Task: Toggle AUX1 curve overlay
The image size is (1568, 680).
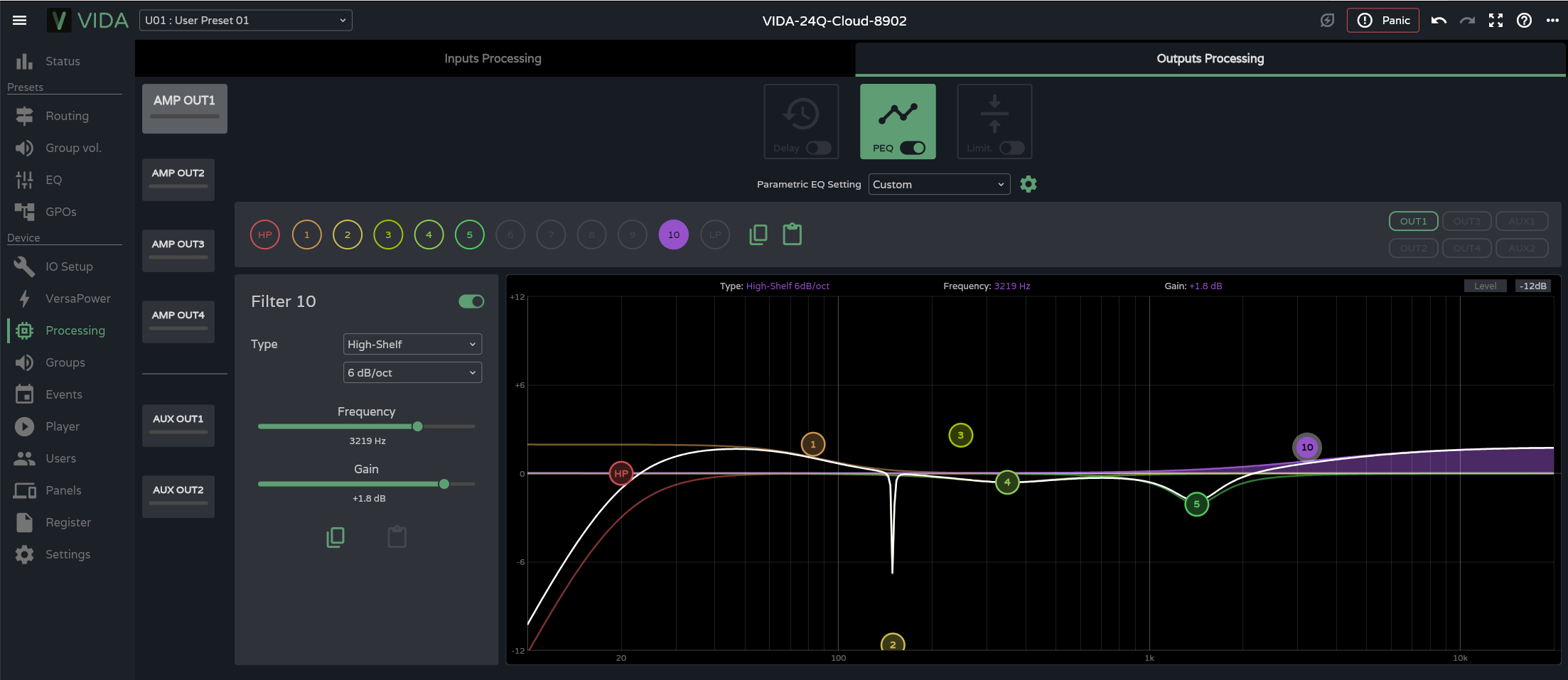Action: tap(1521, 221)
